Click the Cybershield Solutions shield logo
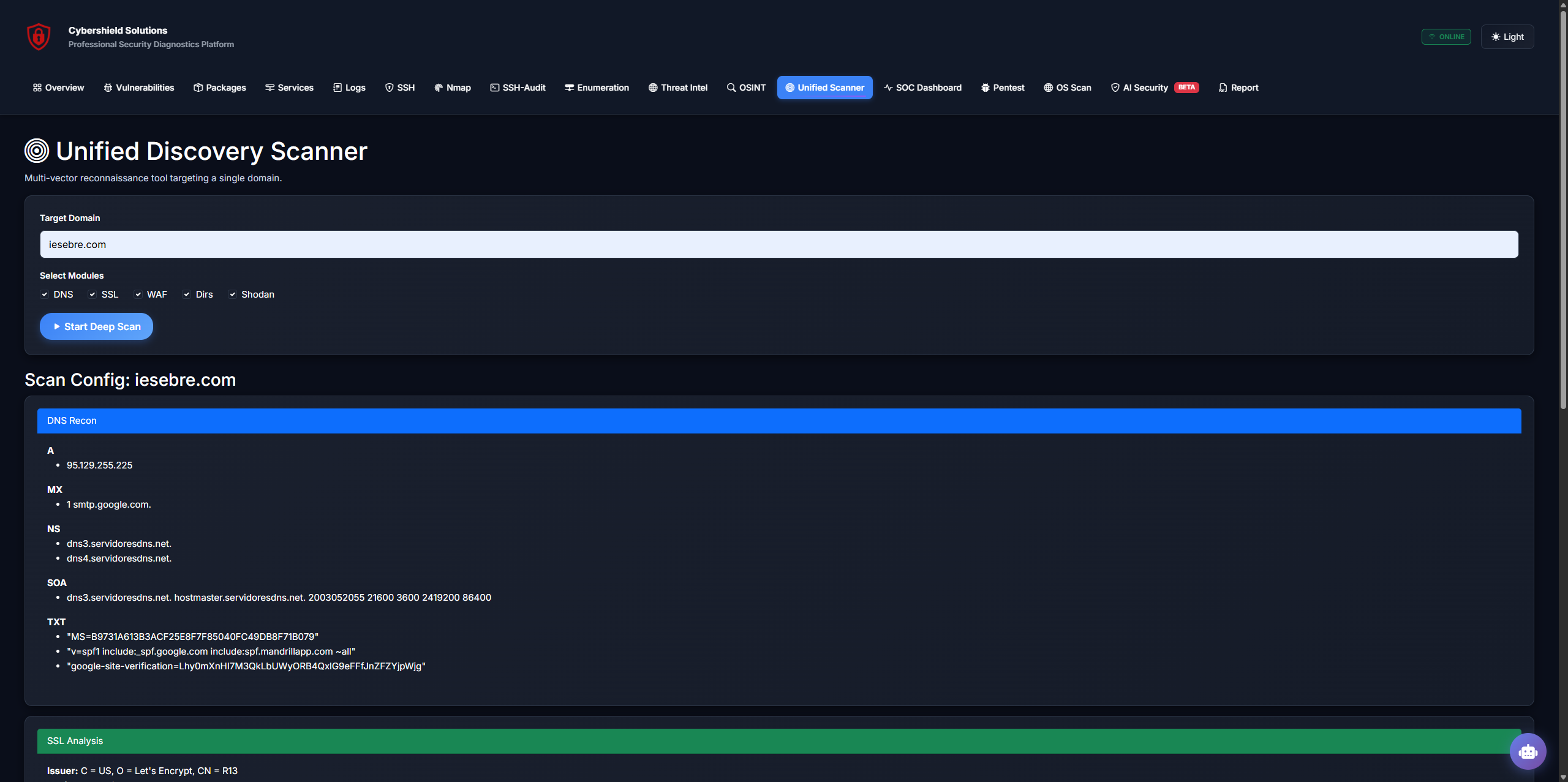The width and height of the screenshot is (1568, 782). [x=38, y=37]
